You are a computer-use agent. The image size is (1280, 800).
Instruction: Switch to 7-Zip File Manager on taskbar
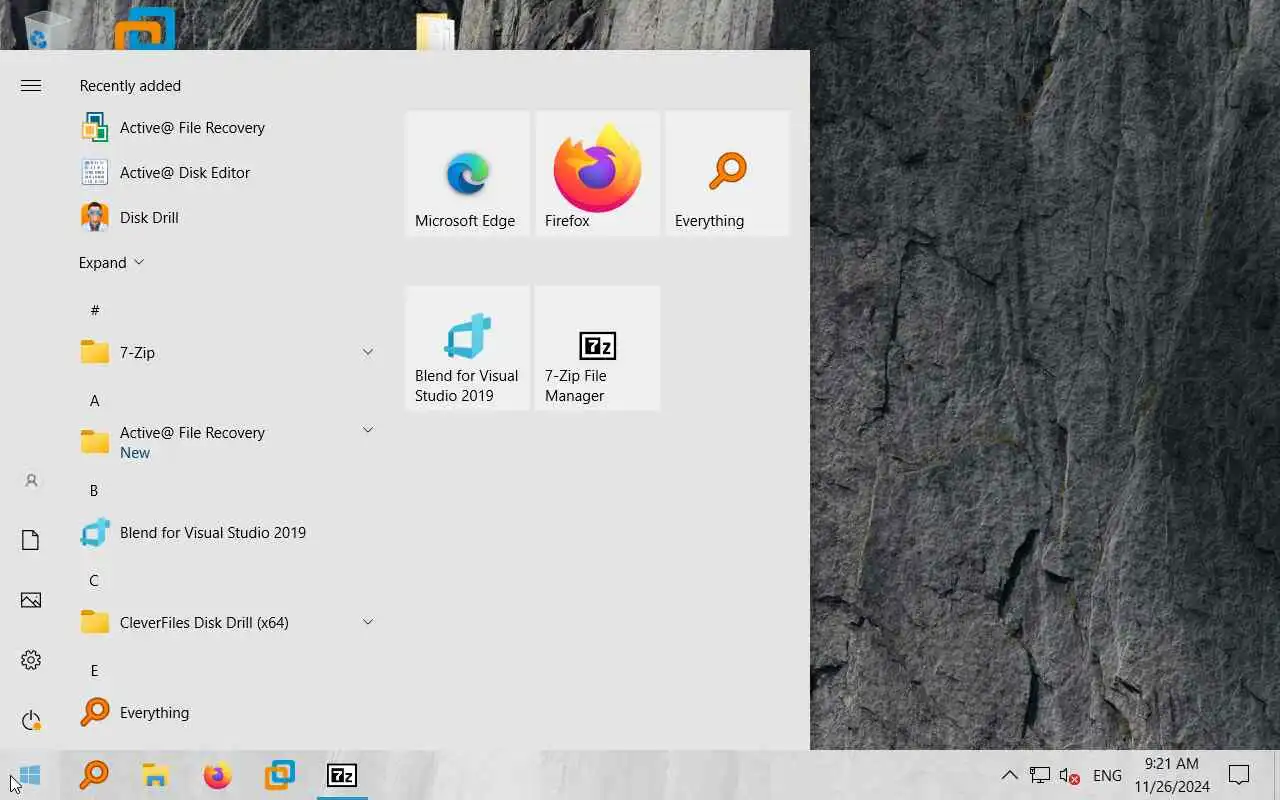tap(342, 775)
